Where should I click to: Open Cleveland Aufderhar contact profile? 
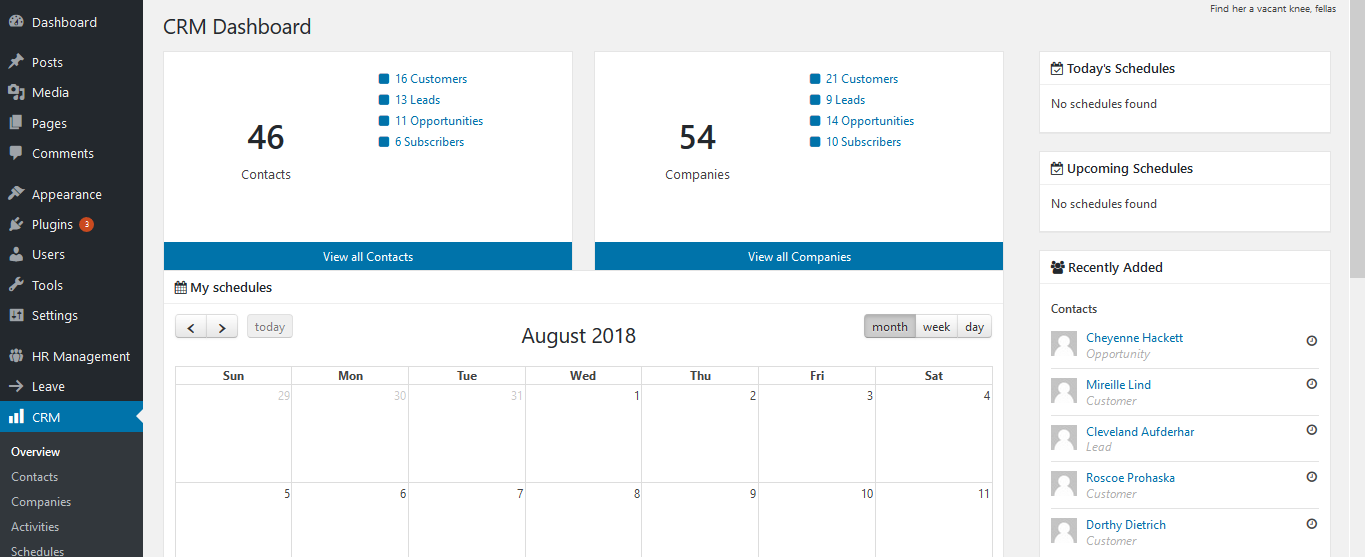tap(1140, 432)
